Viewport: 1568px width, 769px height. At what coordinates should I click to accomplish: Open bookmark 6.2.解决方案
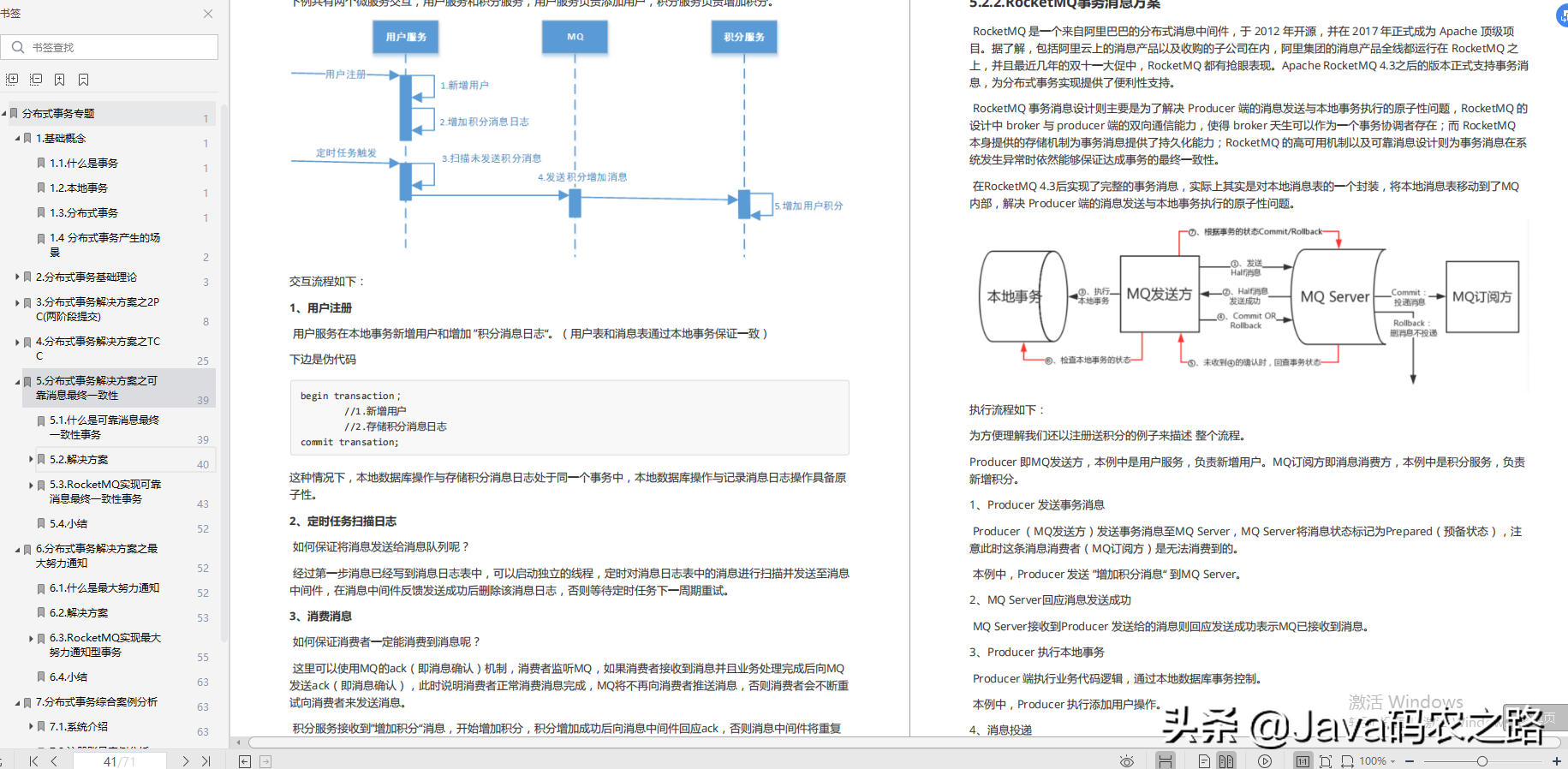pos(79,613)
